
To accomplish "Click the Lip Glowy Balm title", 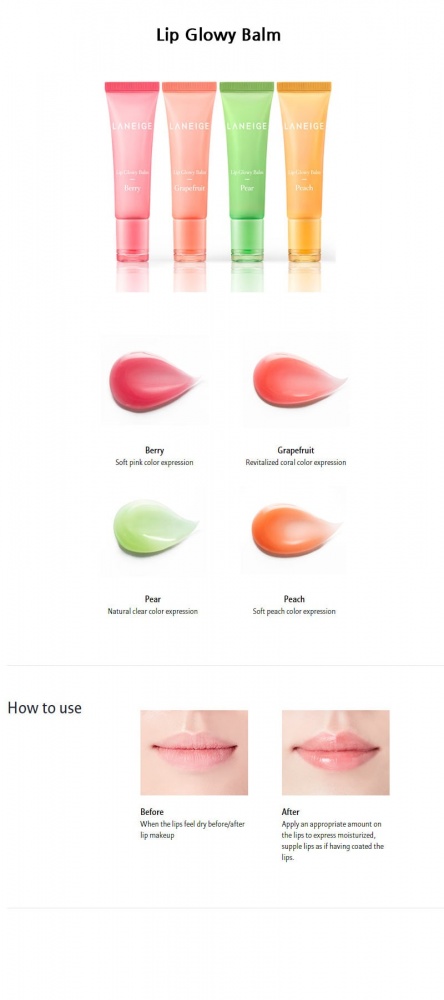I will pos(218,34).
